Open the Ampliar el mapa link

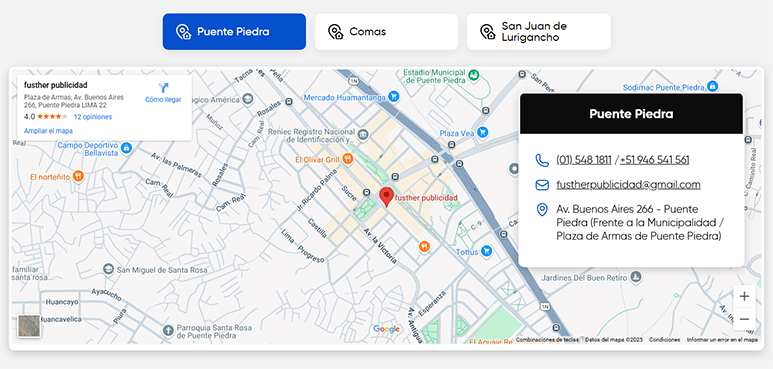pos(48,131)
